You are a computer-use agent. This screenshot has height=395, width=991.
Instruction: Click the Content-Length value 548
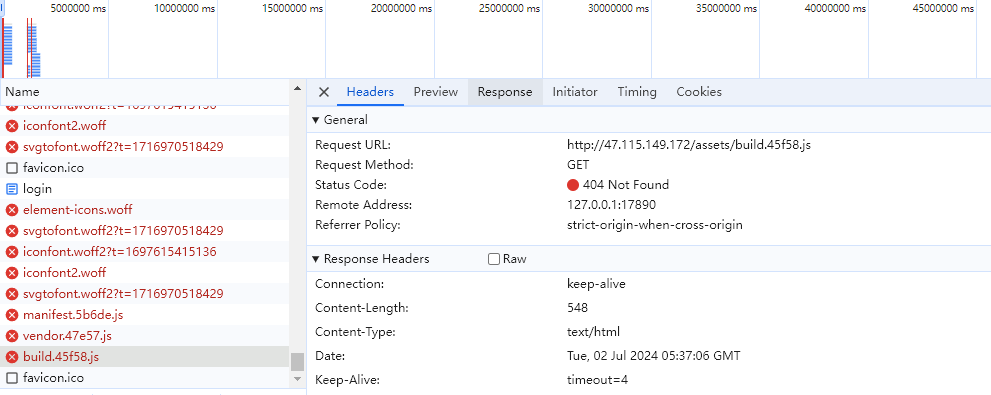click(578, 308)
